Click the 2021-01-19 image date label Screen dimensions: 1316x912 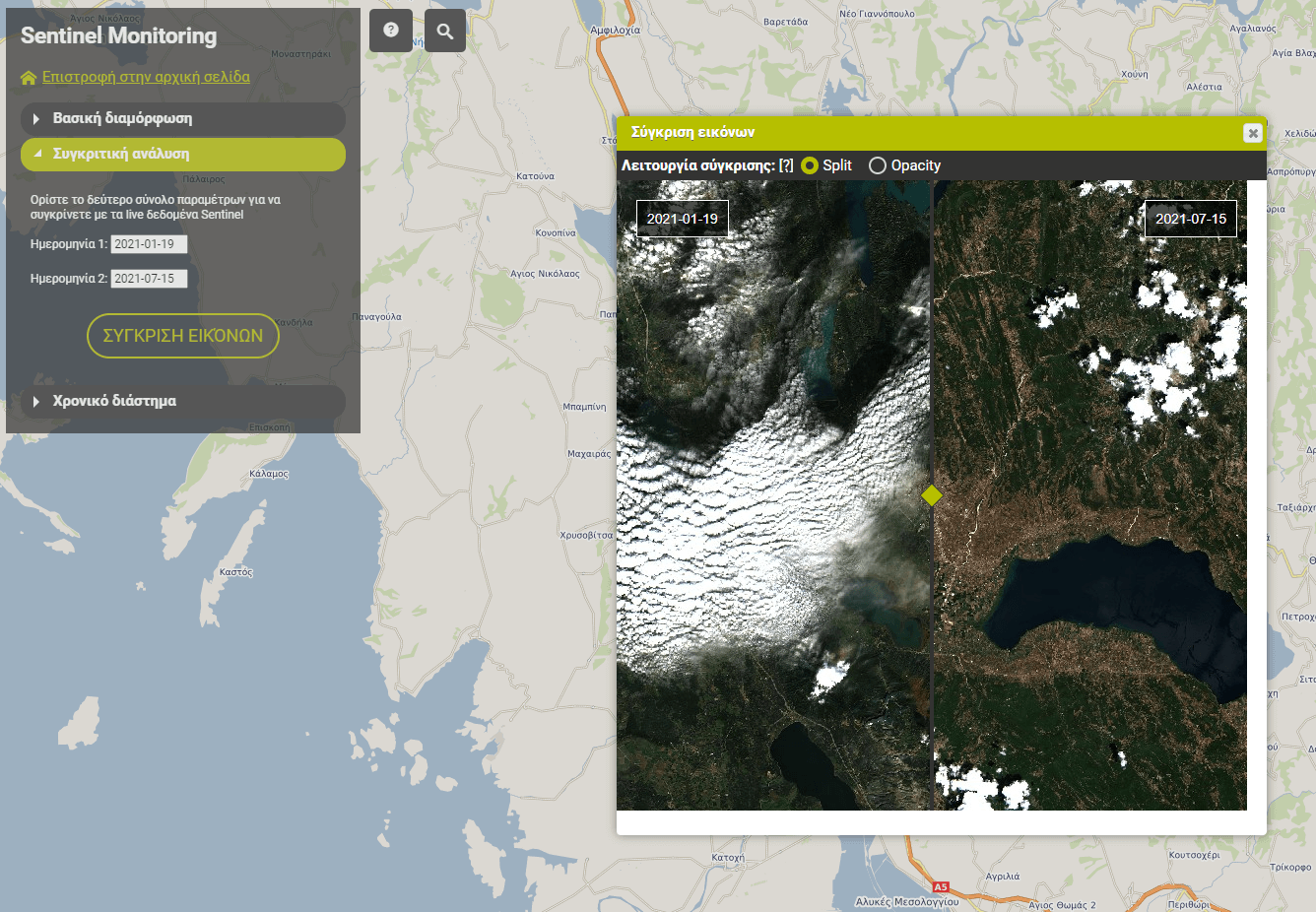683,219
